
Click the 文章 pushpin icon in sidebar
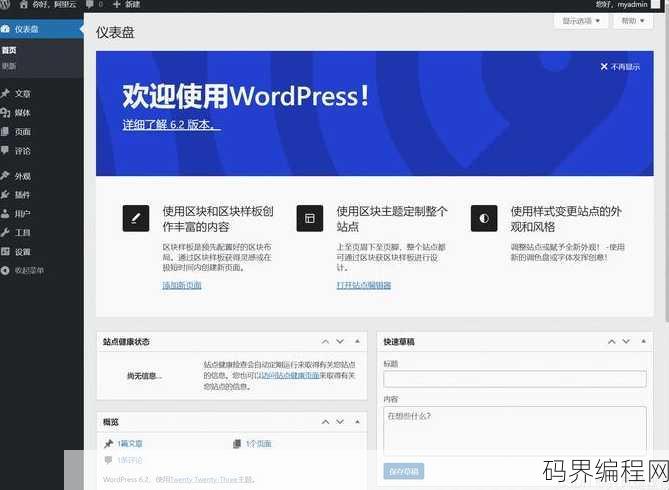coord(5,93)
